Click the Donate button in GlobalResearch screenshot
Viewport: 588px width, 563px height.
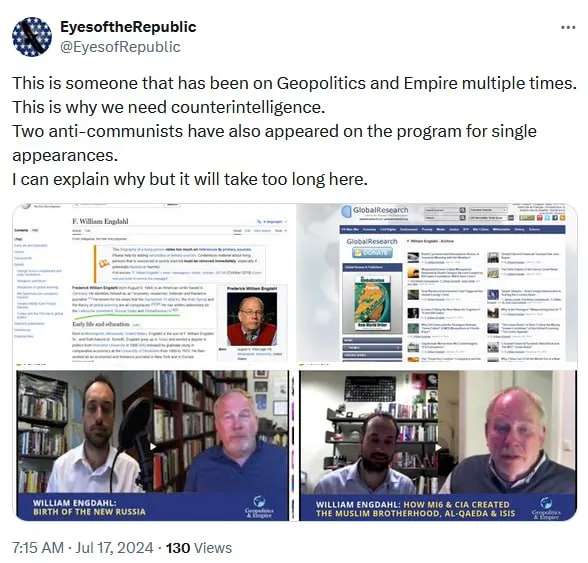pos(372,252)
